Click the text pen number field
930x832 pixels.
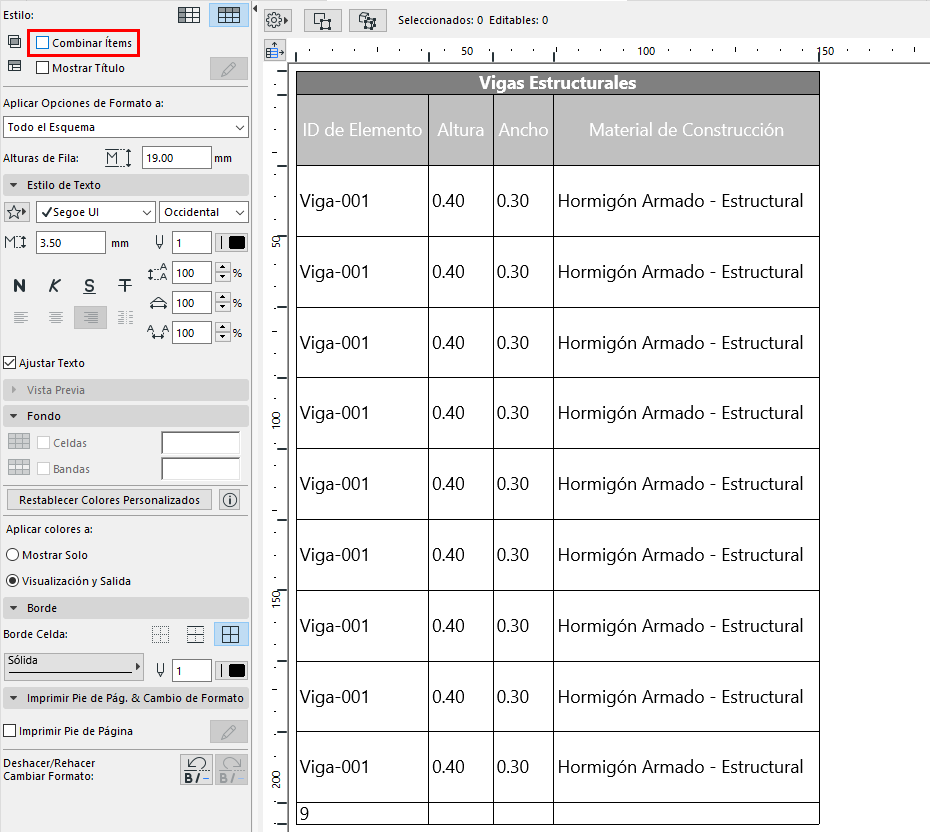[192, 243]
